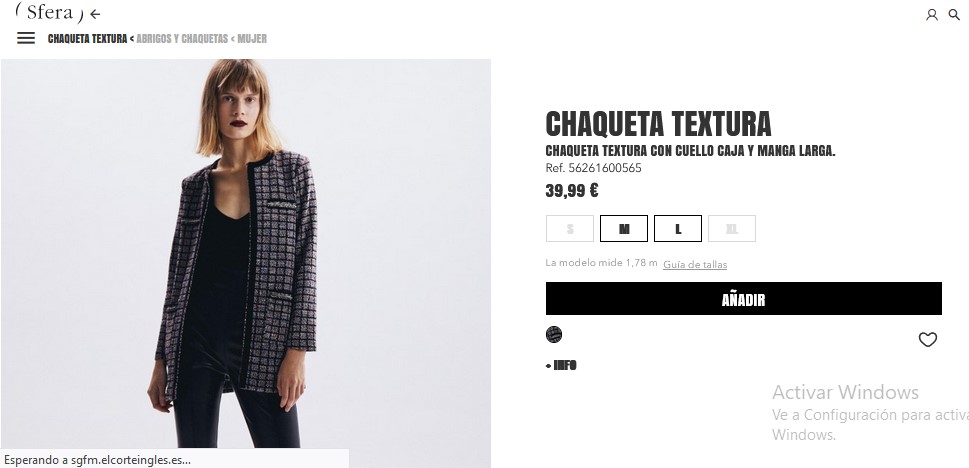The width and height of the screenshot is (969, 468).
Task: Click the jacket product photo
Action: point(246,253)
